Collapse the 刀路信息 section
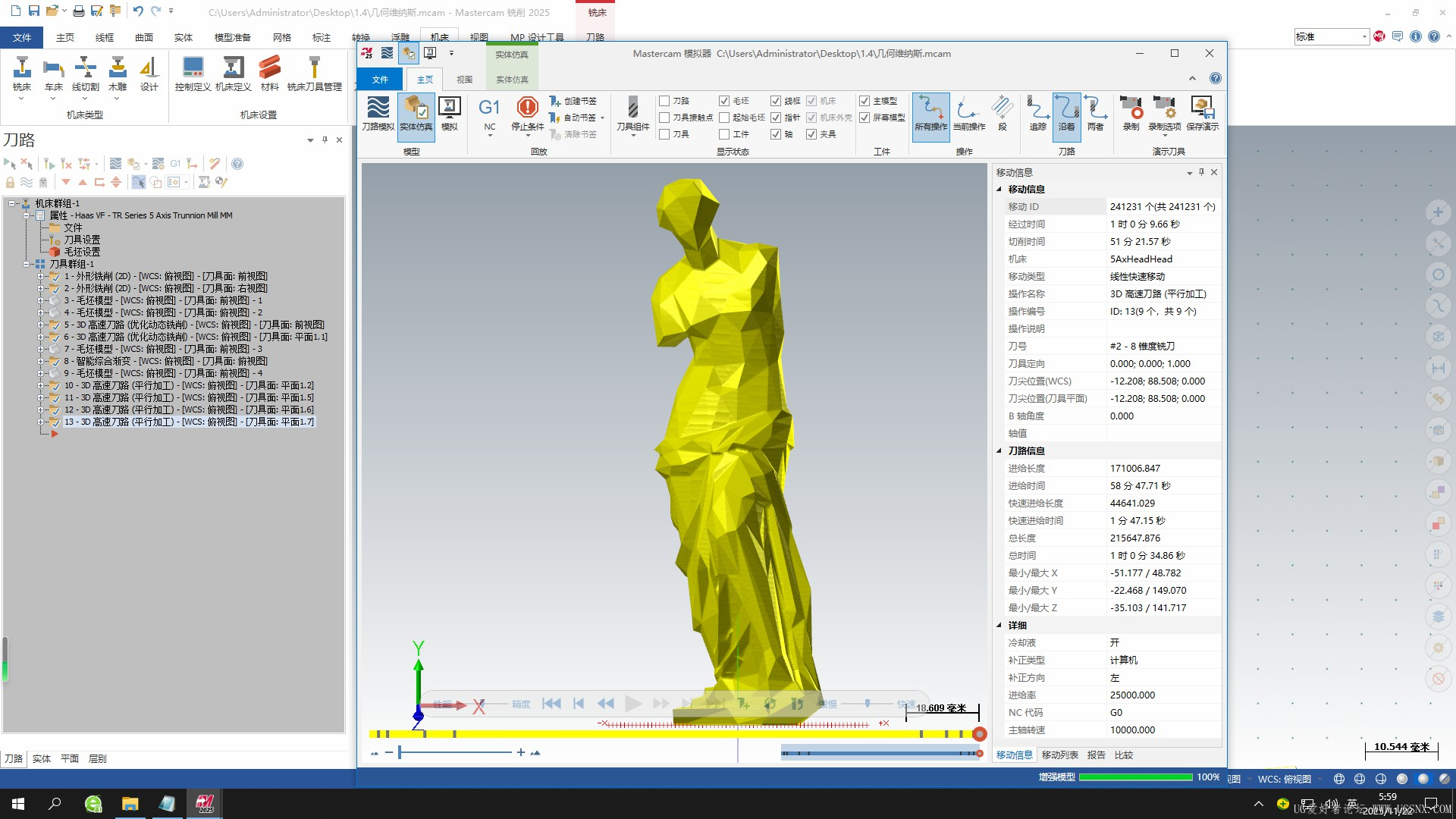 tap(999, 450)
